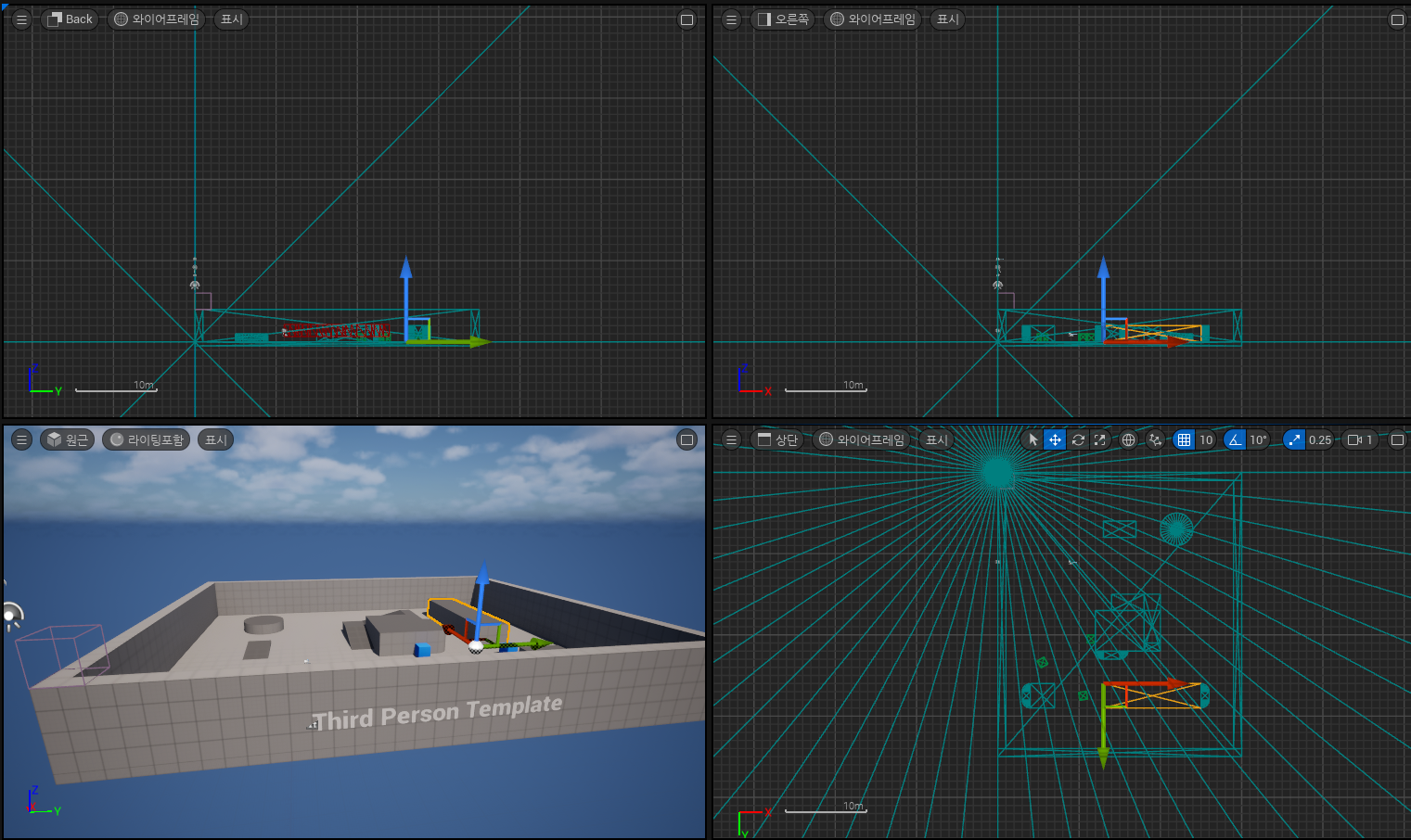
Task: Click 표시 (Show) in the 오른쪽 viewport
Action: (x=947, y=19)
